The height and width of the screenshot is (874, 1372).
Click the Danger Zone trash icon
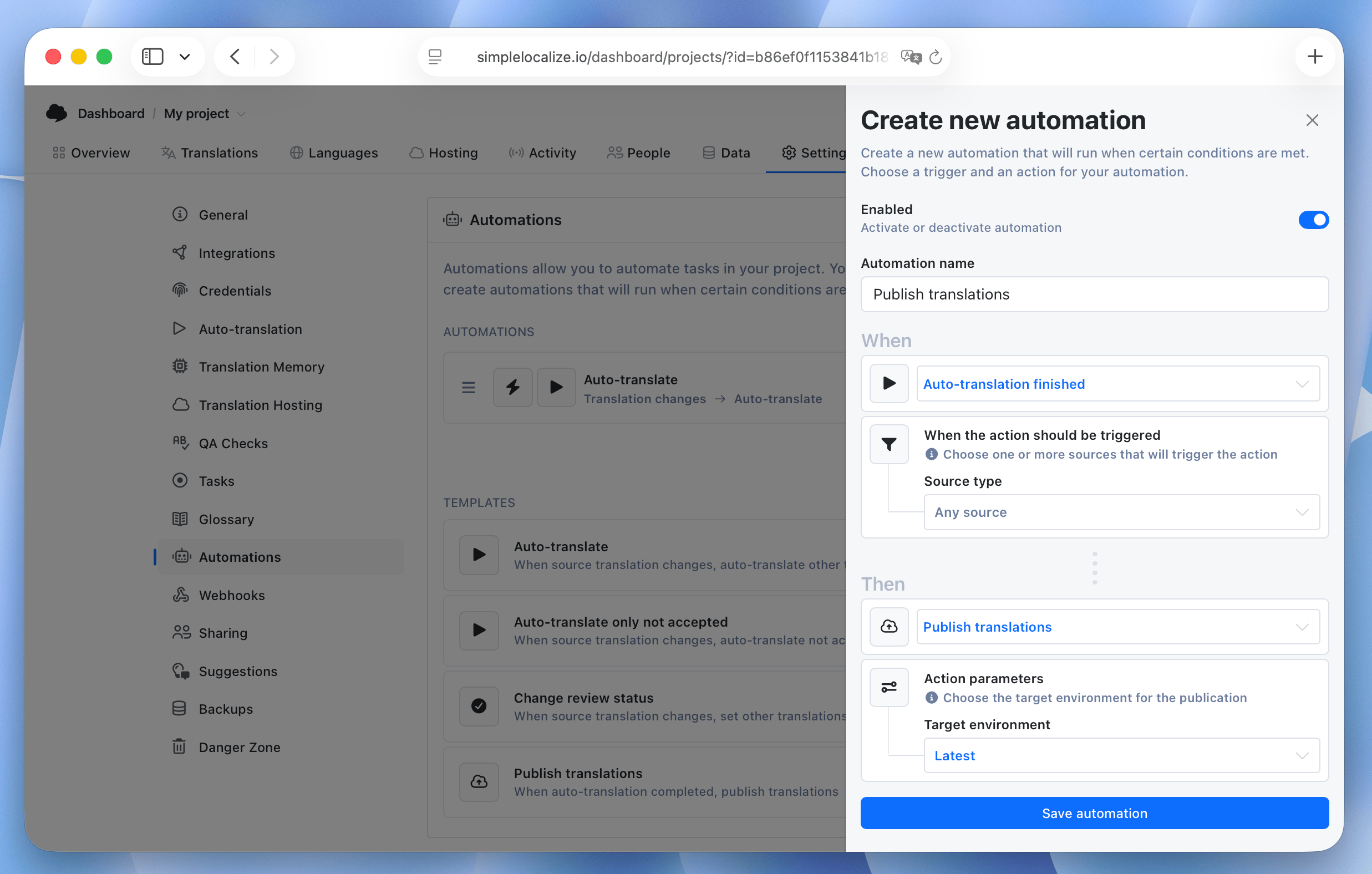tap(179, 746)
